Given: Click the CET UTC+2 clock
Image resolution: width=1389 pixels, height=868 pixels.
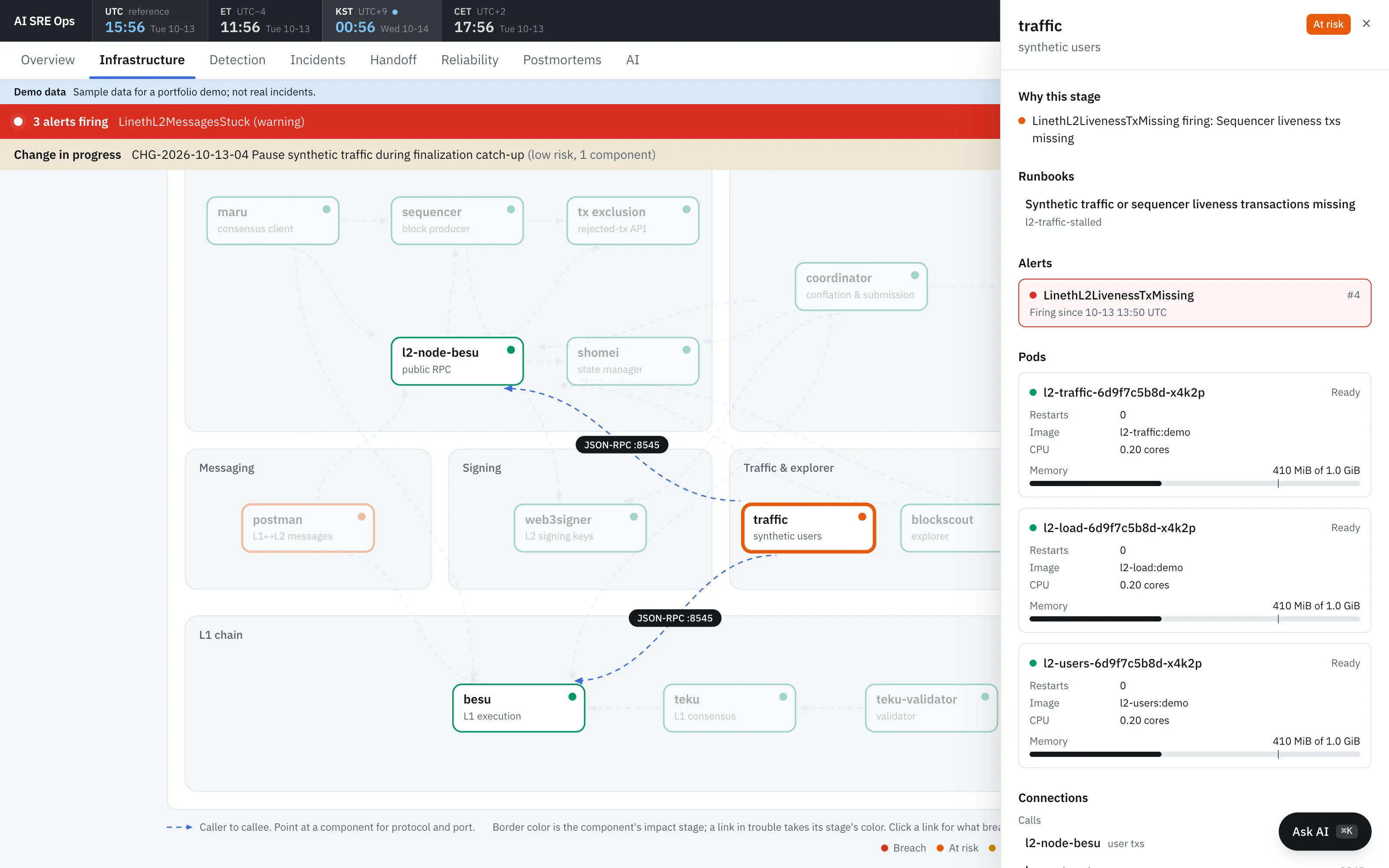Looking at the screenshot, I should coord(498,21).
